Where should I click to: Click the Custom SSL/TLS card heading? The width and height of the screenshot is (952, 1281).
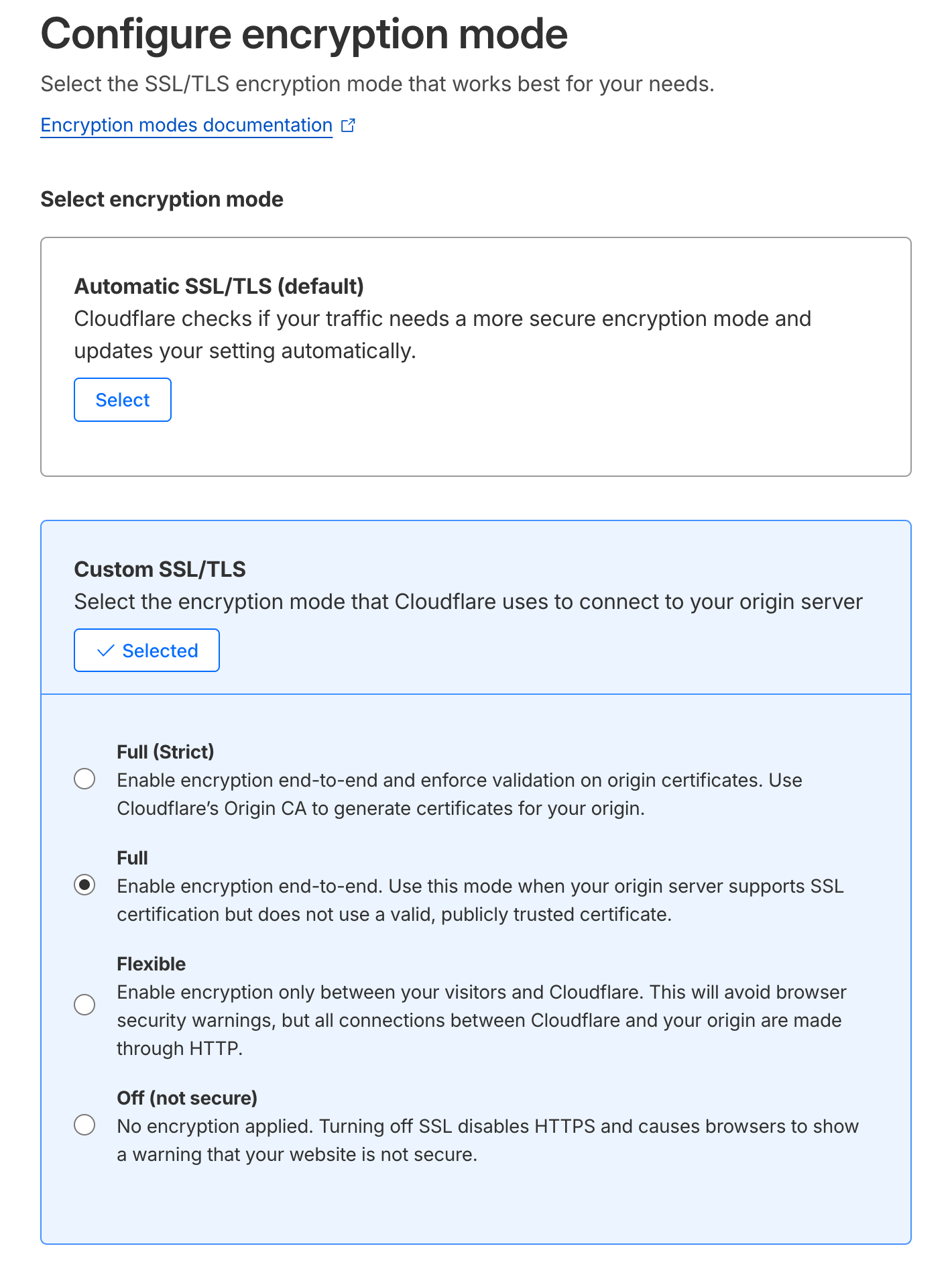pos(160,569)
